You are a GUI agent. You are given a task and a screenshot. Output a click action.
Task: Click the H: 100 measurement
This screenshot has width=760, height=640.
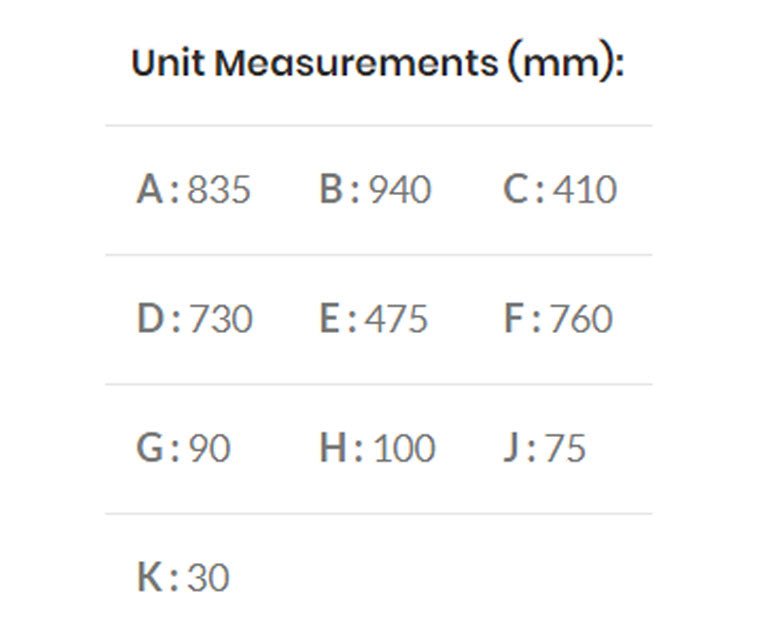pos(377,448)
